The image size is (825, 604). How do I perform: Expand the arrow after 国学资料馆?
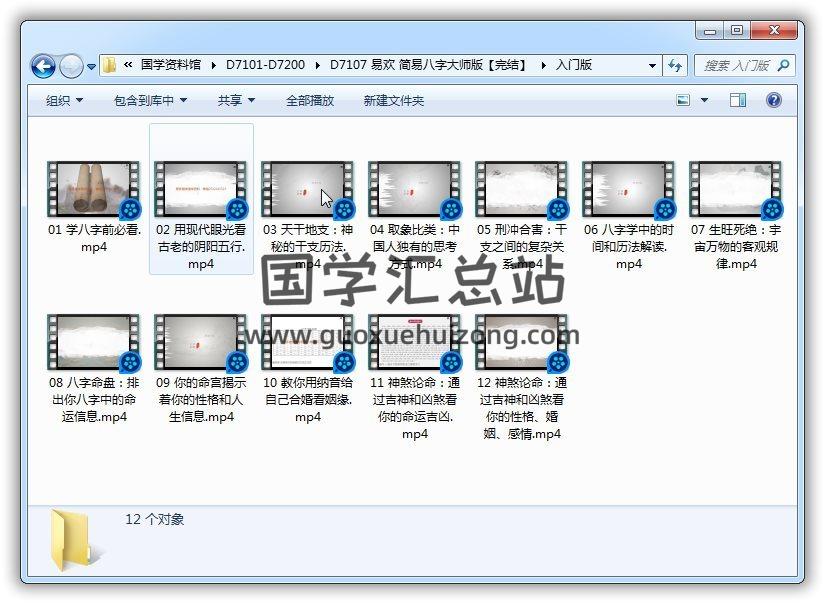(213, 65)
